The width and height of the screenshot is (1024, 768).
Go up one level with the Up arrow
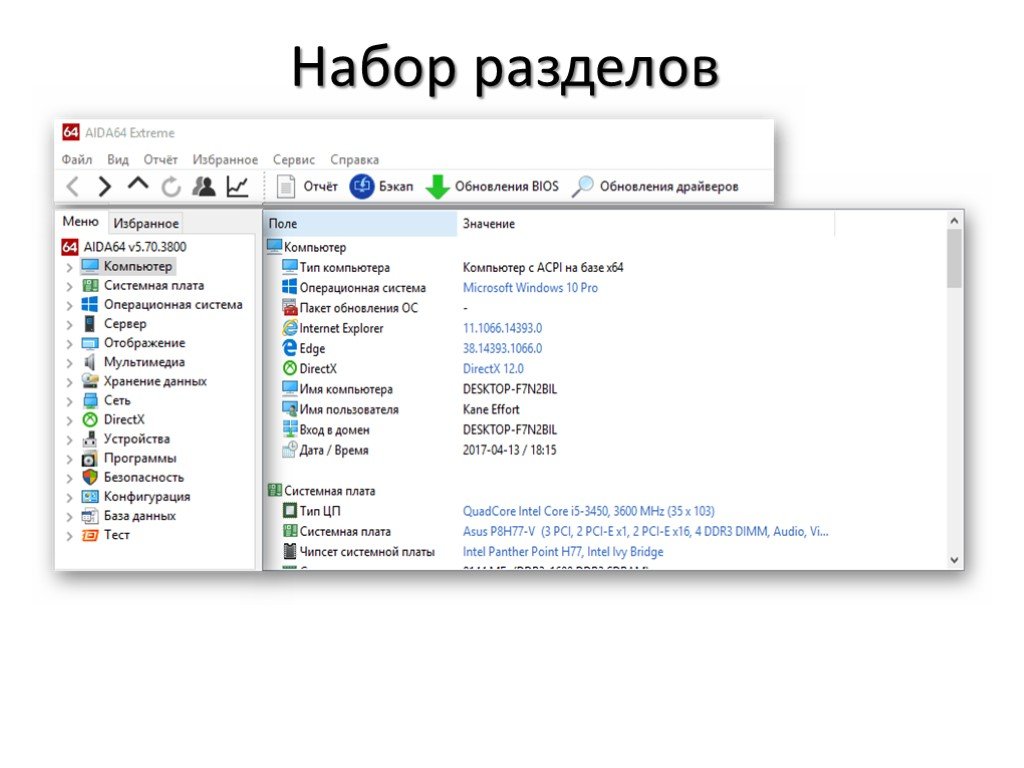click(x=138, y=184)
